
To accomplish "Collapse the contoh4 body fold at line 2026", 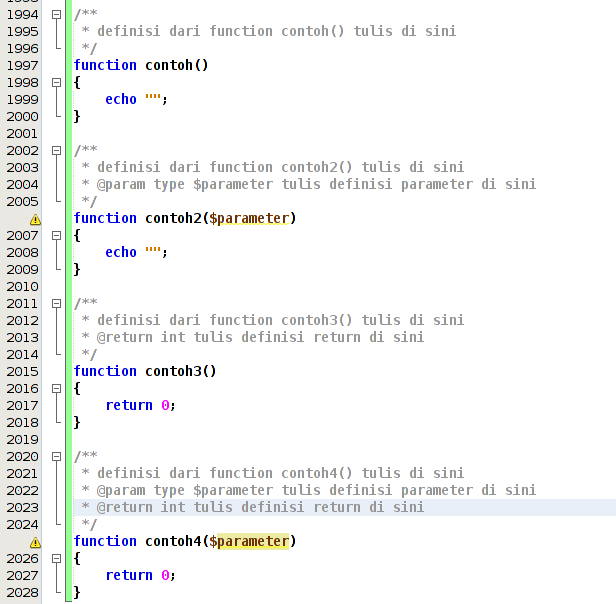I will click(56, 558).
